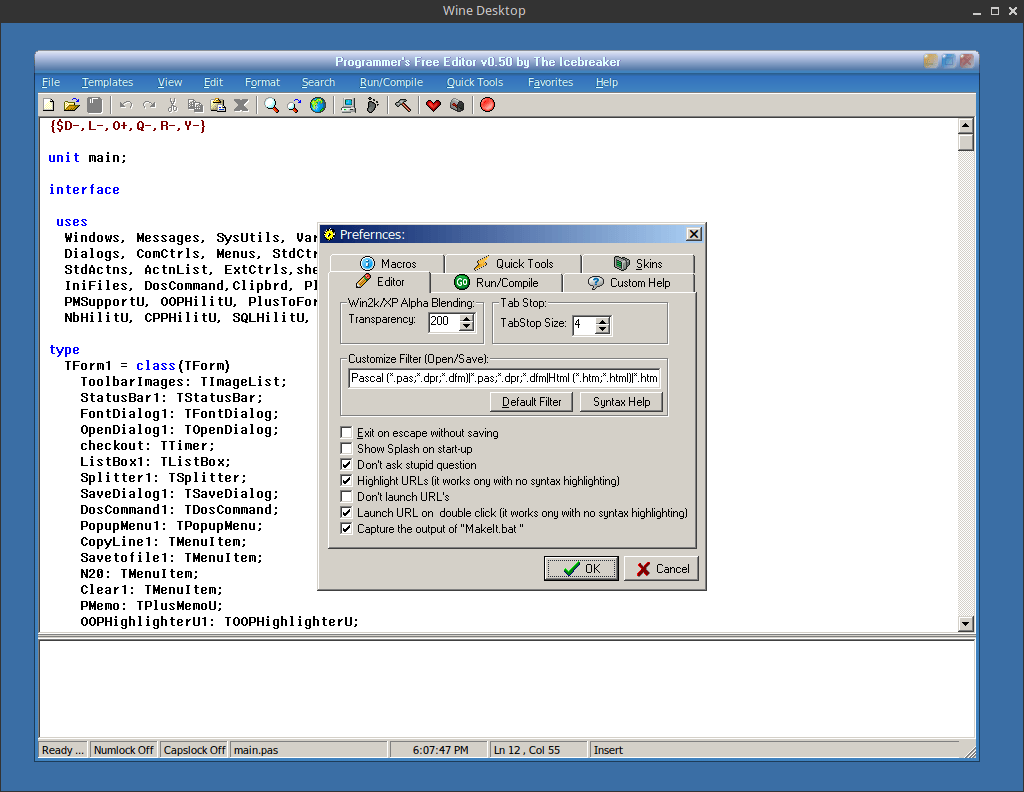
Task: Click the globe toolbar icon
Action: tap(318, 105)
